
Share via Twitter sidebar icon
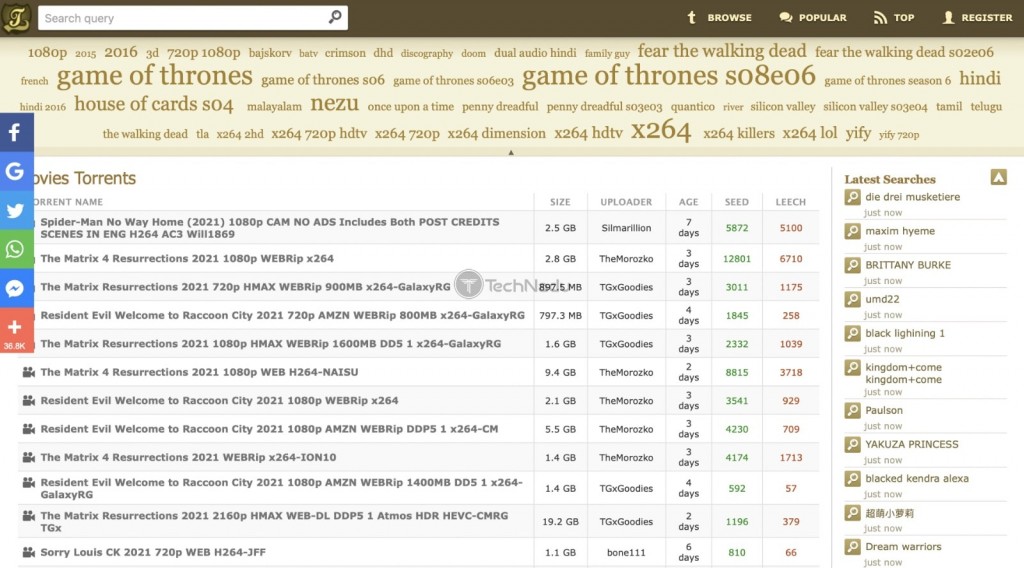click(x=15, y=210)
